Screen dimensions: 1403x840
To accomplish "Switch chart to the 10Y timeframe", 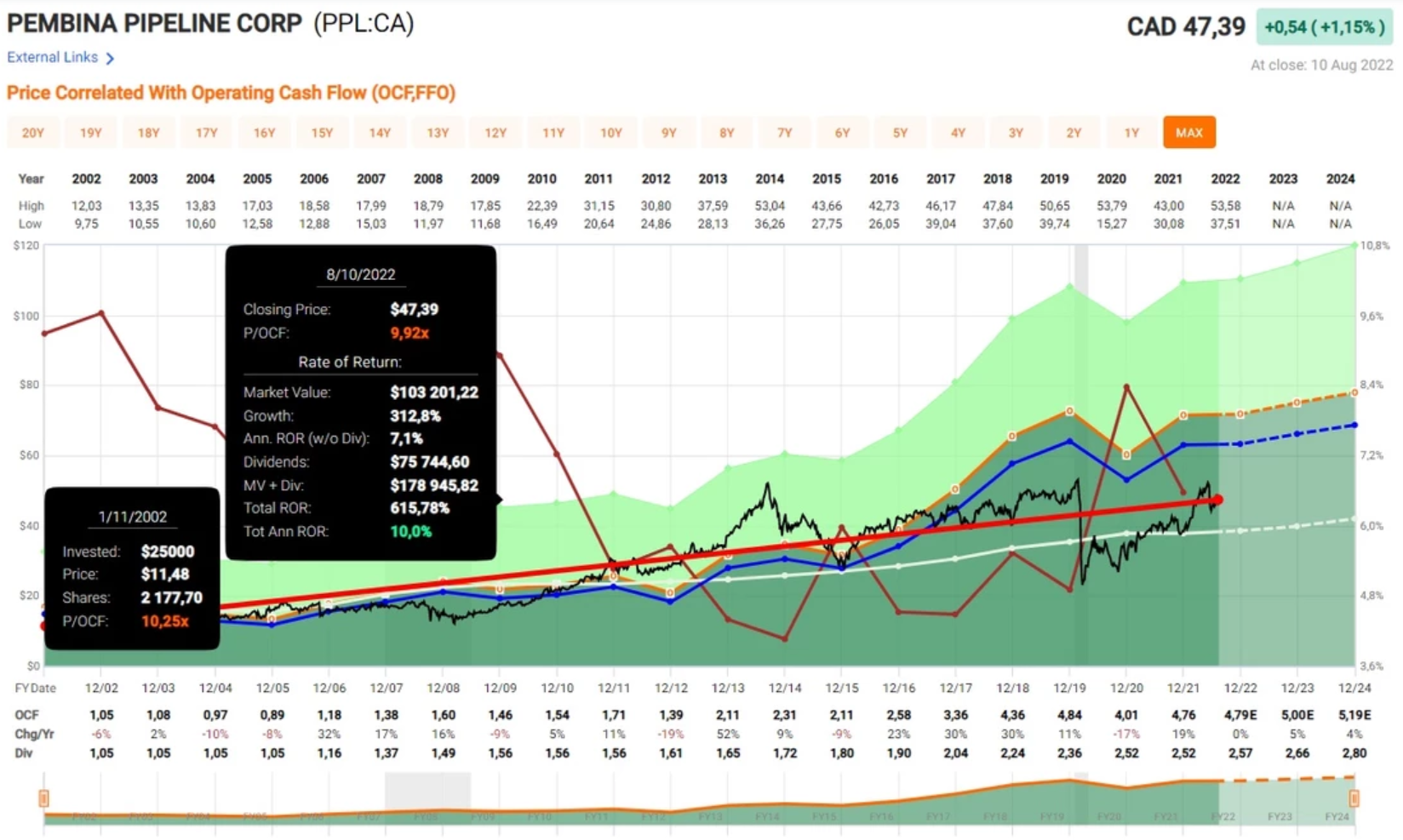I will [612, 132].
